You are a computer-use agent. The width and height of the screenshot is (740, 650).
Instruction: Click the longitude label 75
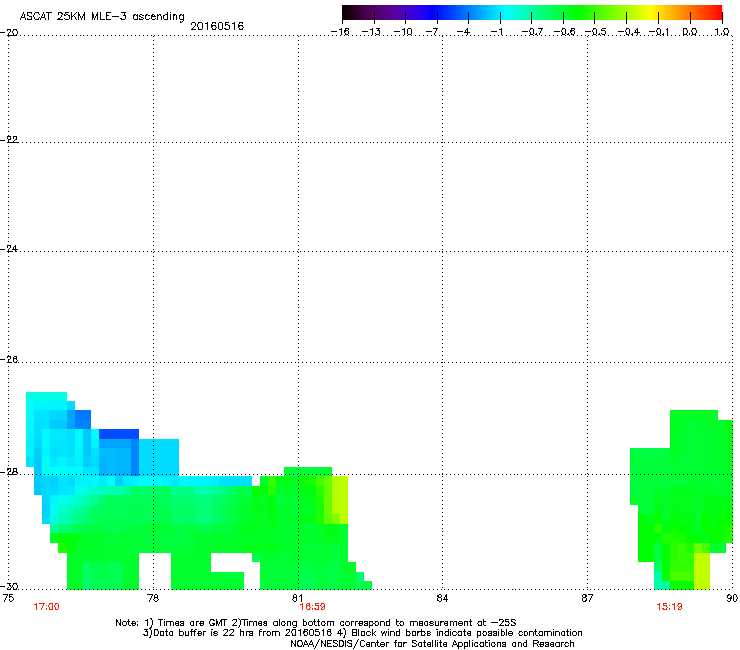pyautogui.click(x=8, y=598)
